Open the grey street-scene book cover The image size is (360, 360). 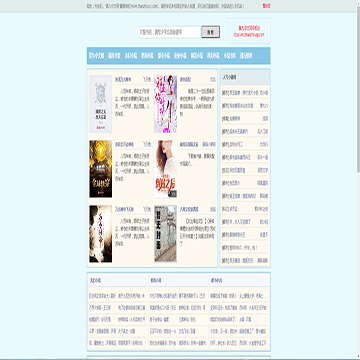point(165,234)
